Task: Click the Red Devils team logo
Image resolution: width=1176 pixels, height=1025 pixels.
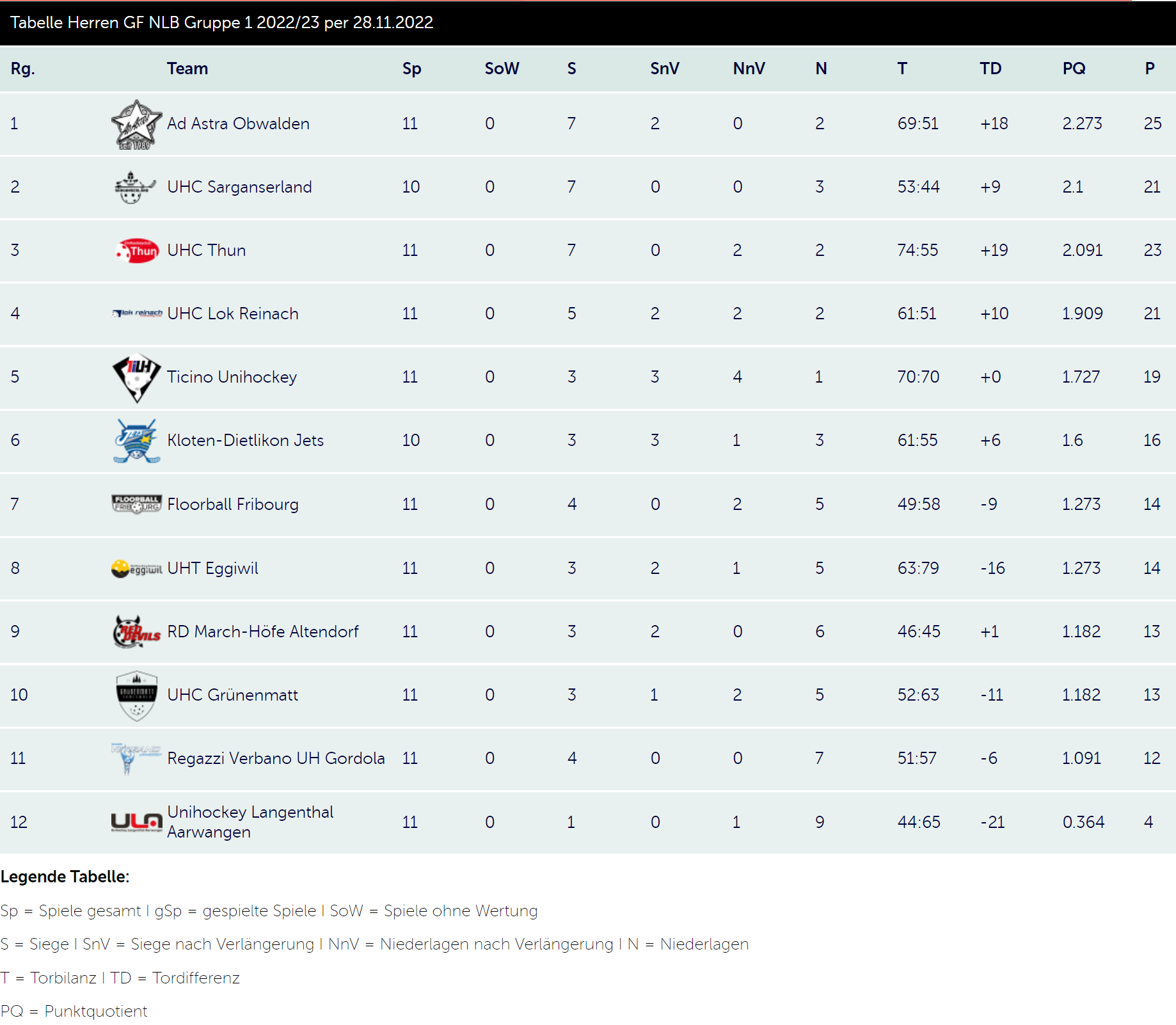Action: pos(136,632)
